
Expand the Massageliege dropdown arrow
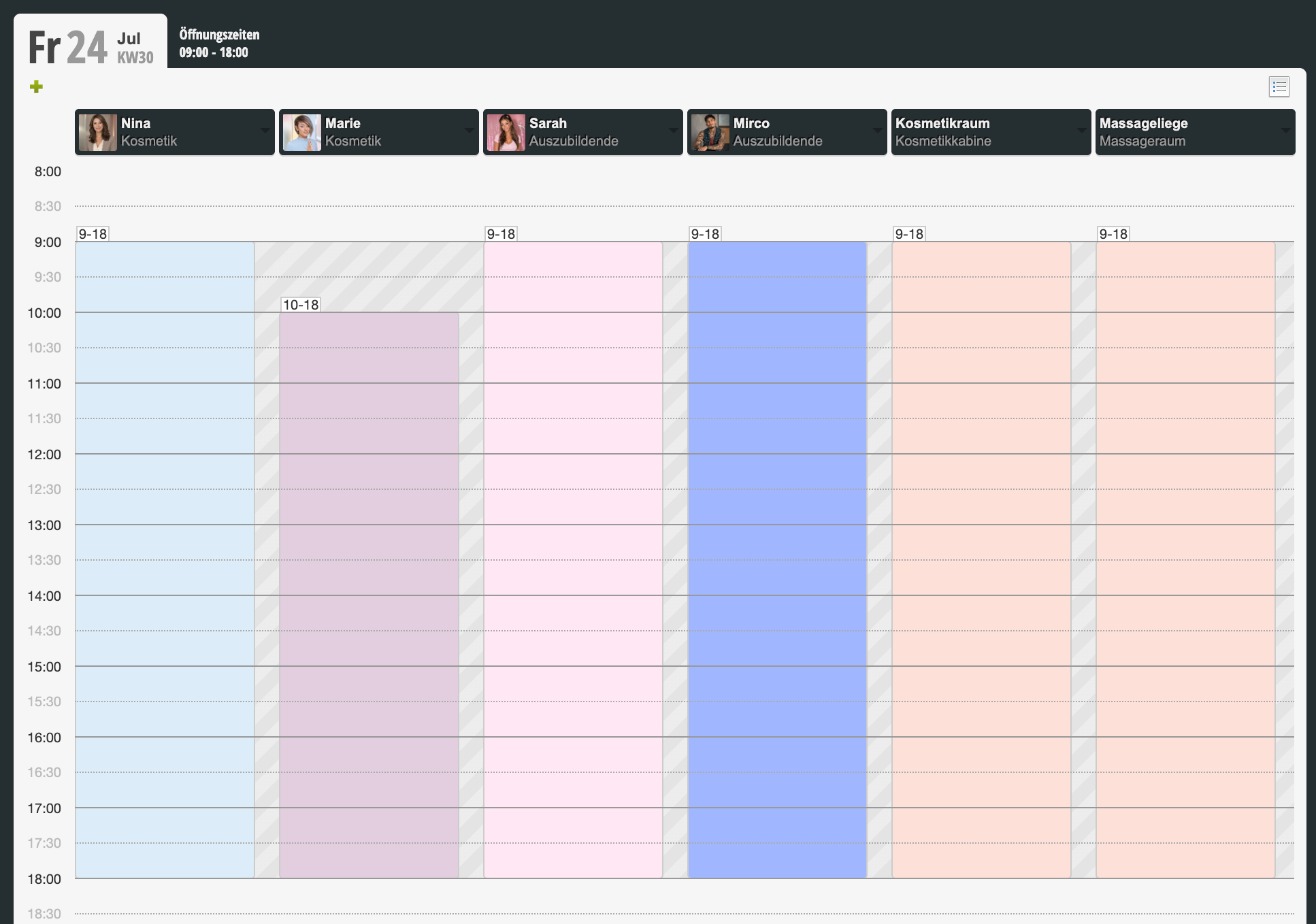[1285, 131]
